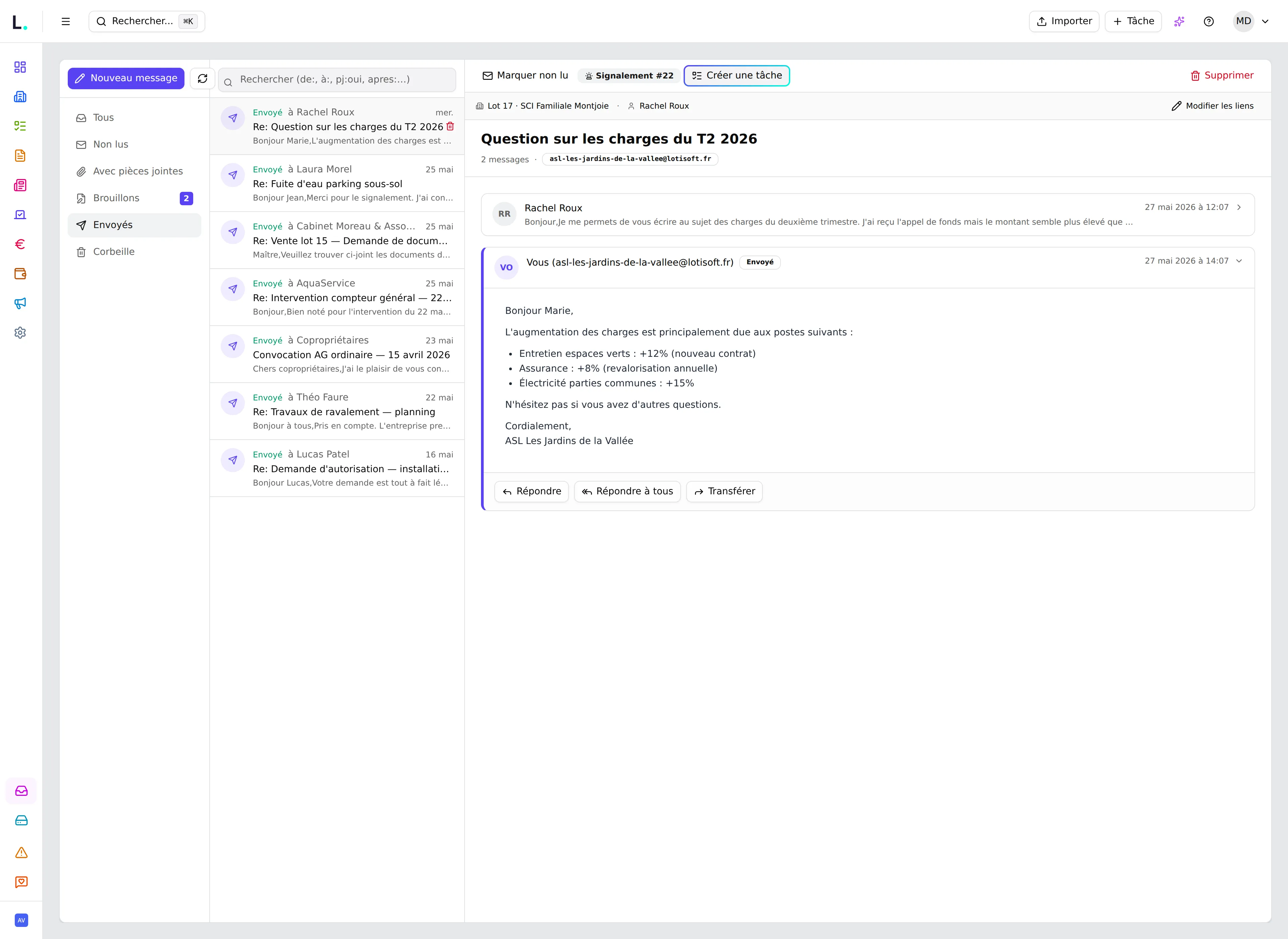
Task: Click send icon on Laura Morel row
Action: pyautogui.click(x=232, y=175)
